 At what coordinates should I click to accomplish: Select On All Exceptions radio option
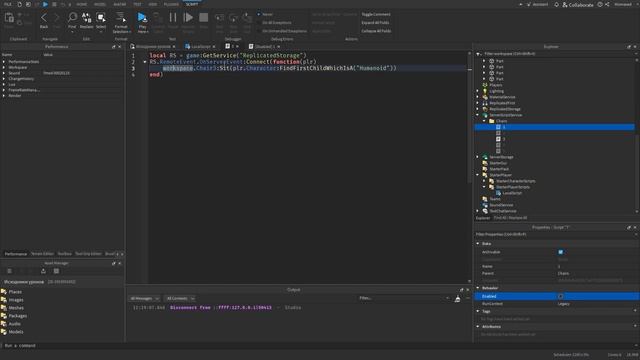click(x=259, y=22)
